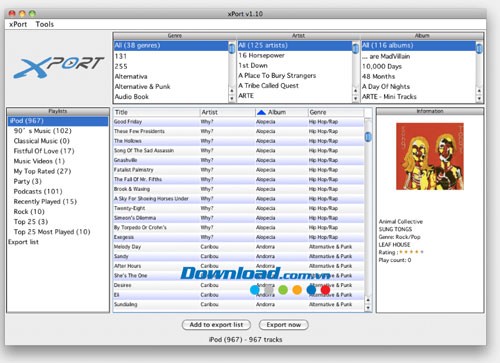Select the Alternativa genre

[x=171, y=76]
